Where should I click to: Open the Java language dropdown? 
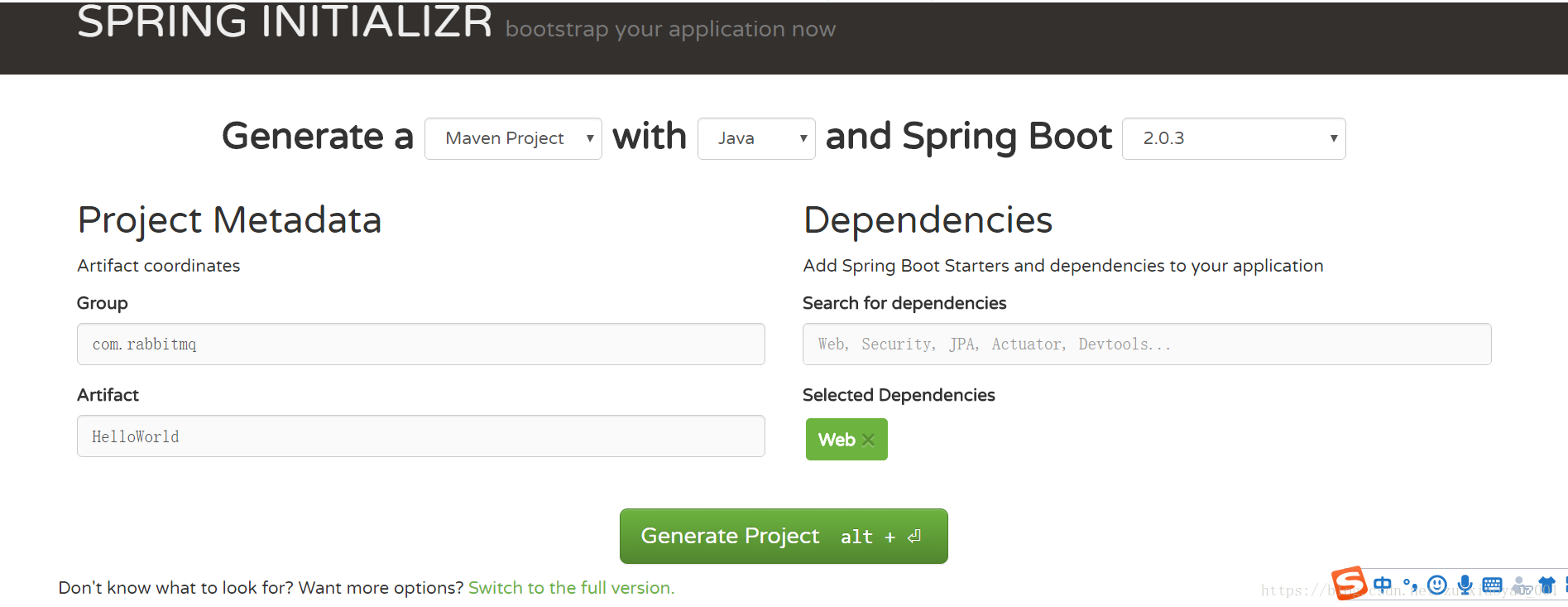point(756,138)
